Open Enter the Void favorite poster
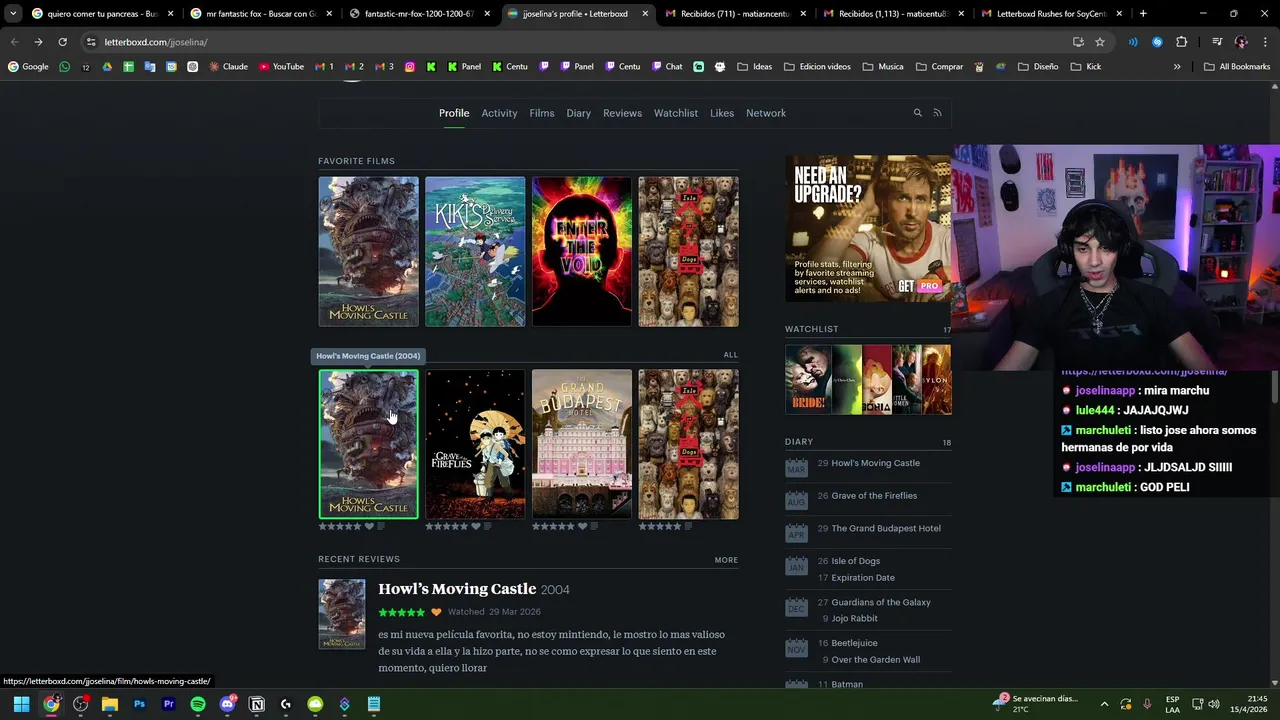Screen dimensions: 1280x720 click(x=582, y=252)
